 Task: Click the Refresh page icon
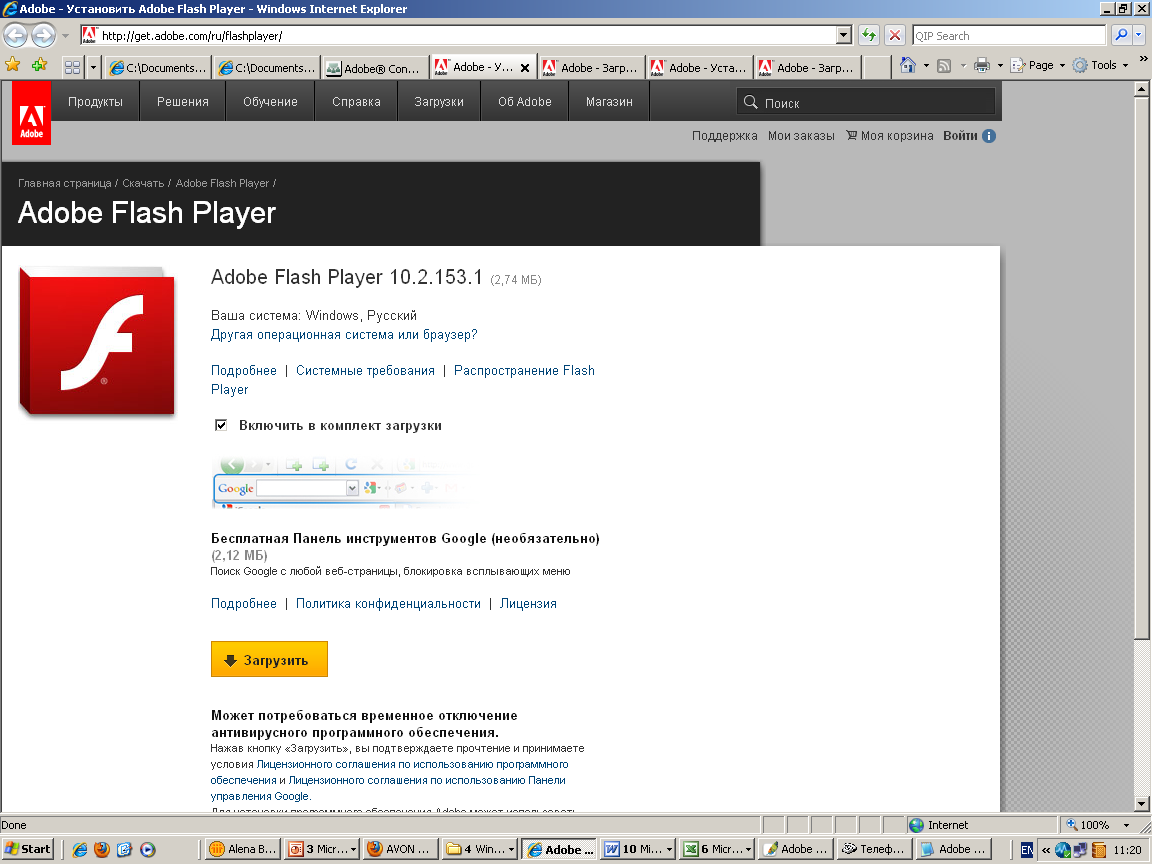point(868,35)
